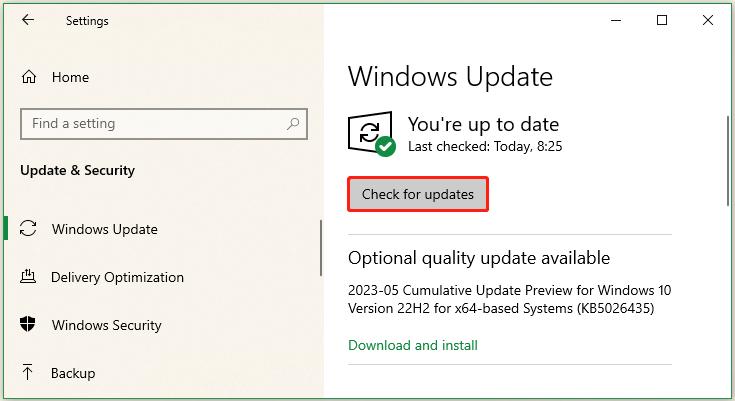Click "Last checked: Today, 8:25" text
Viewport: 735px width, 401px height.
tap(485, 146)
